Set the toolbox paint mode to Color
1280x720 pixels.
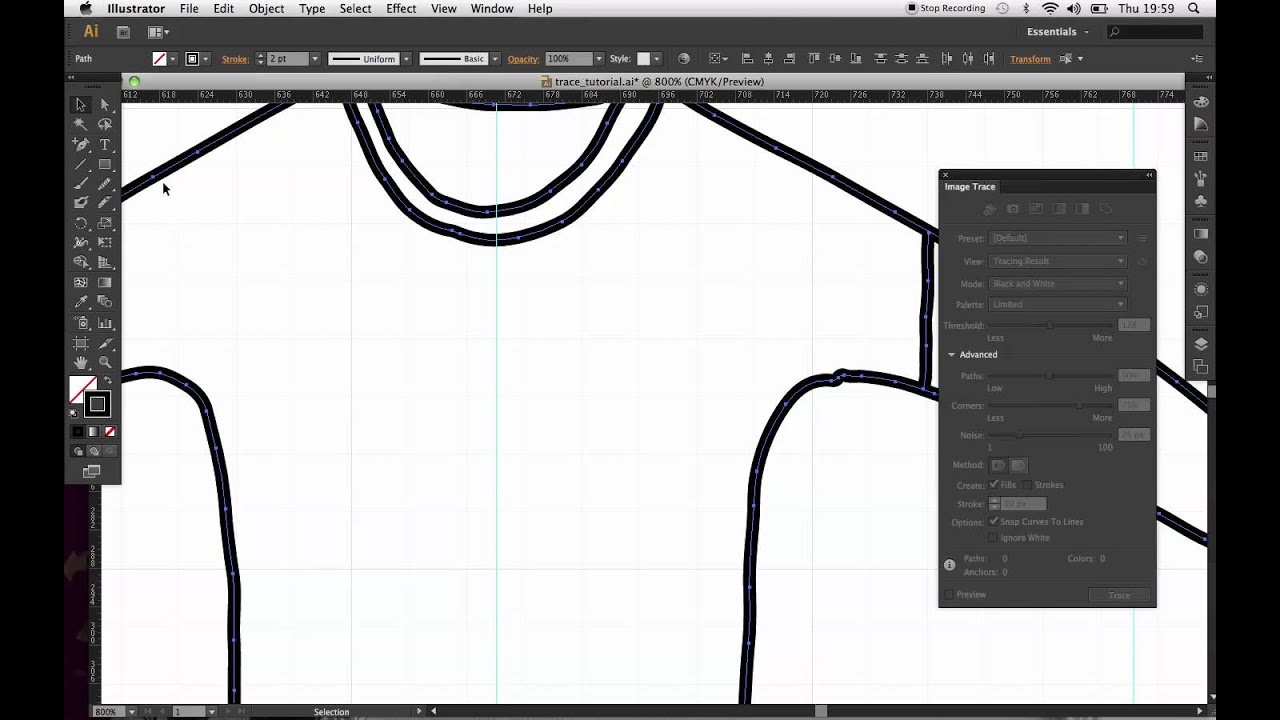coord(77,432)
